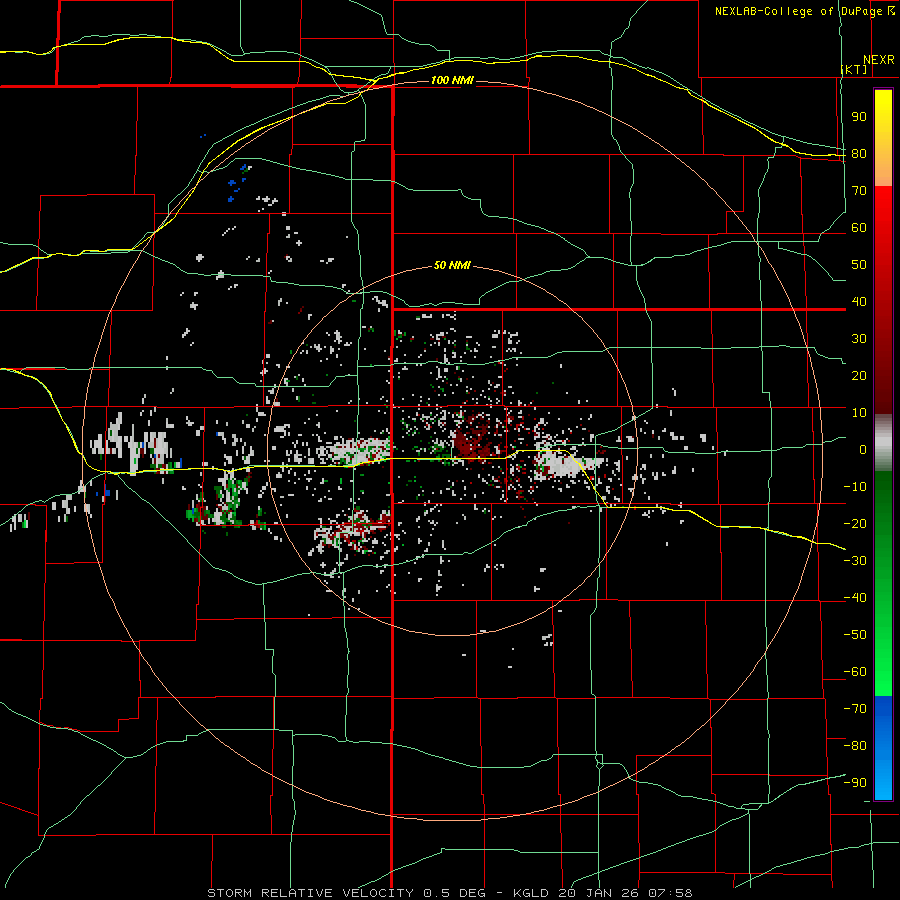This screenshot has height=900, width=900.
Task: Click the '50 NMI' range ring label
Action: point(452,265)
